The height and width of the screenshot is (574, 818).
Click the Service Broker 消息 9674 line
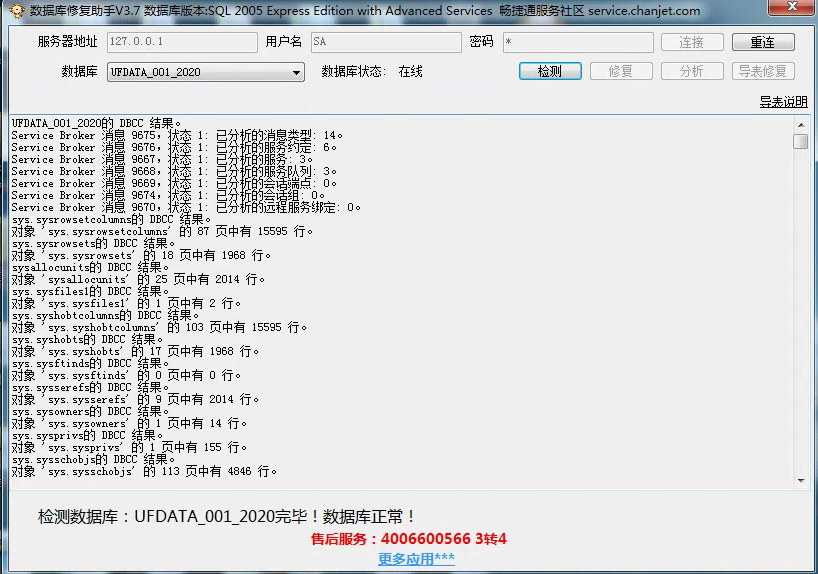(169, 195)
